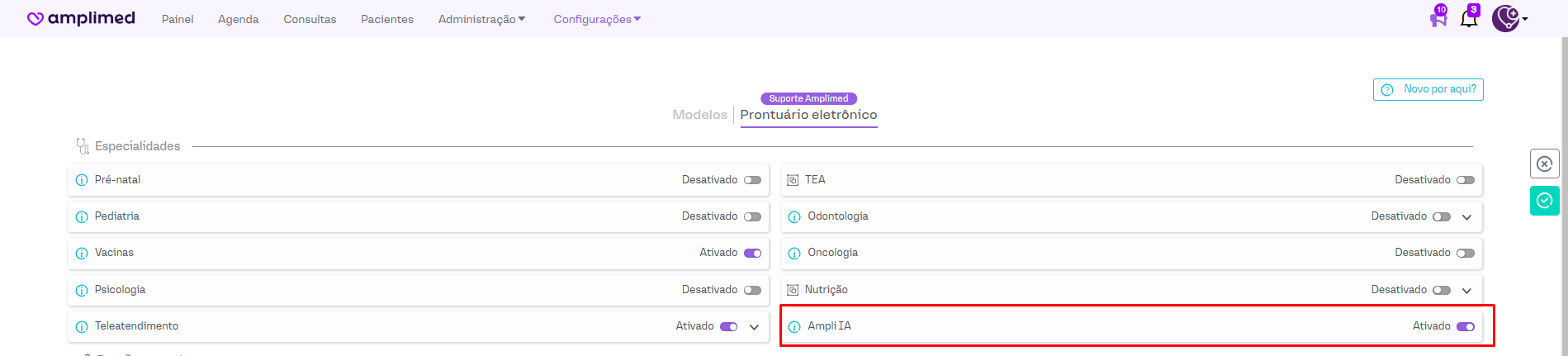Go to Pacientes in the navbar
The width and height of the screenshot is (1568, 356).
click(x=387, y=19)
